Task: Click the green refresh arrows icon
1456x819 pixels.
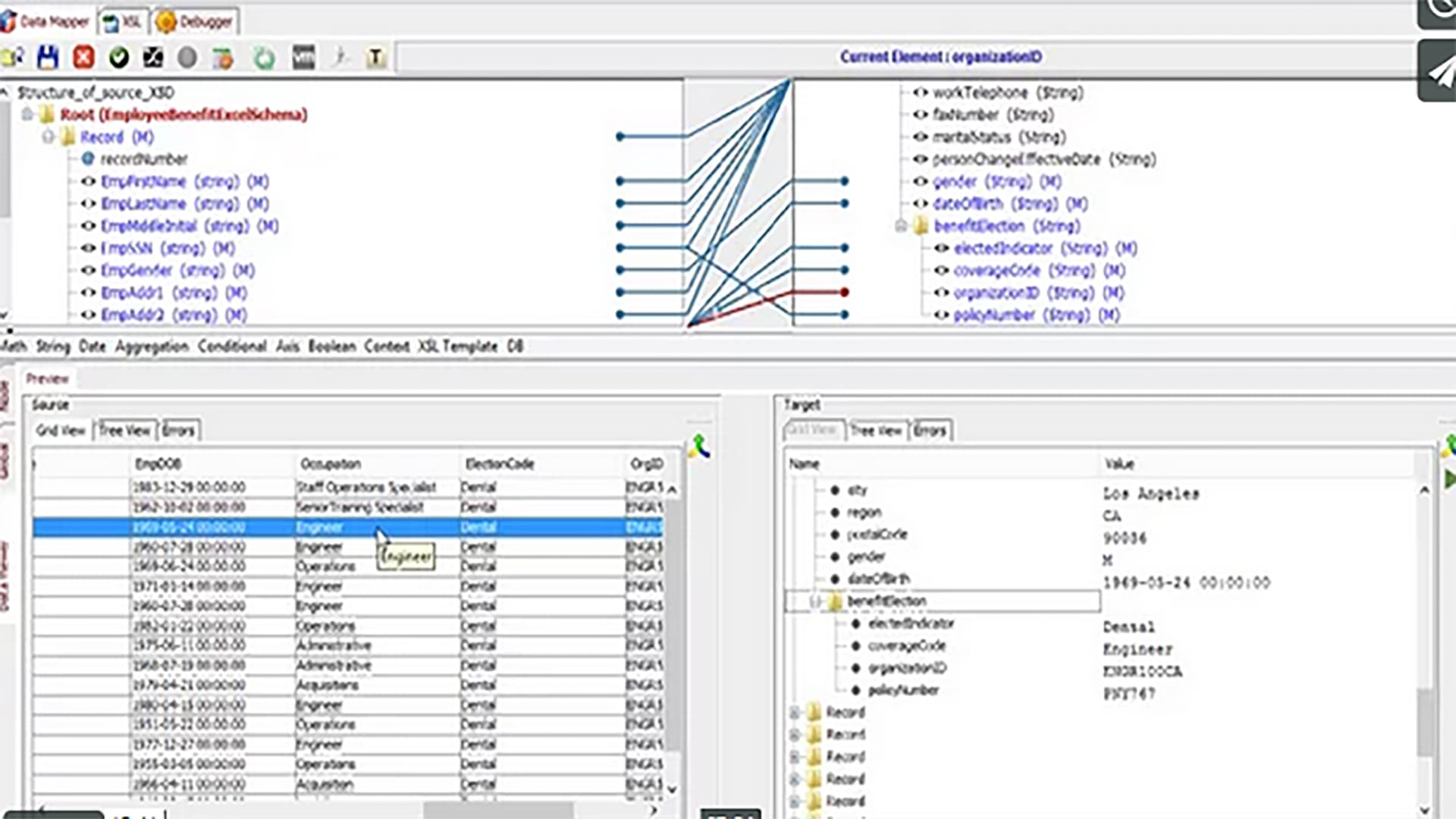Action: pyautogui.click(x=264, y=58)
